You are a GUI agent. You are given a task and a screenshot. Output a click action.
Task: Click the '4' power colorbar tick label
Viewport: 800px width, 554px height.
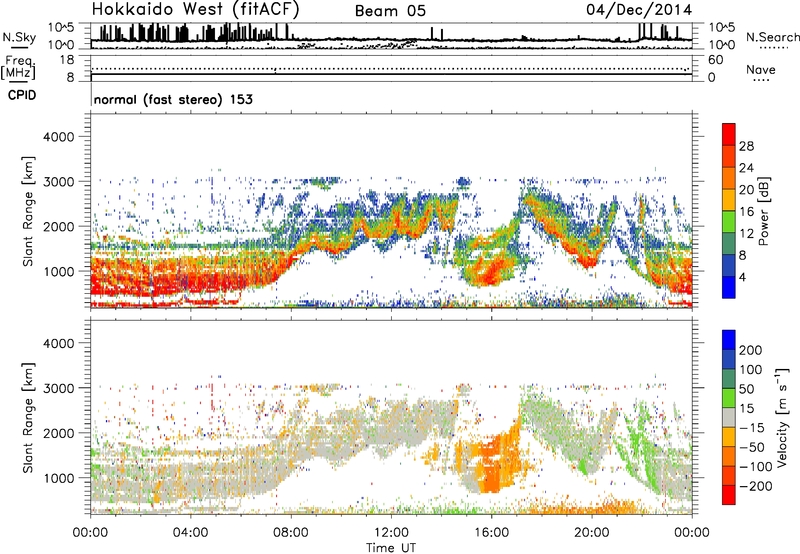click(x=742, y=277)
